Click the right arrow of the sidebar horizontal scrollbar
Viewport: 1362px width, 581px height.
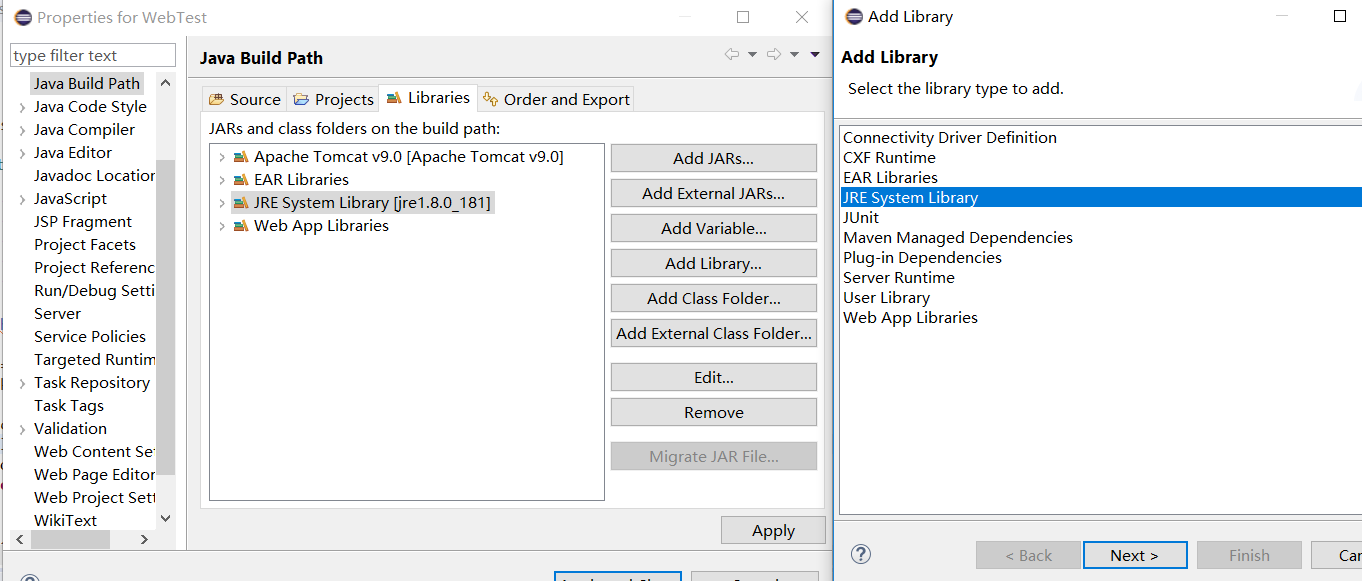coord(144,539)
